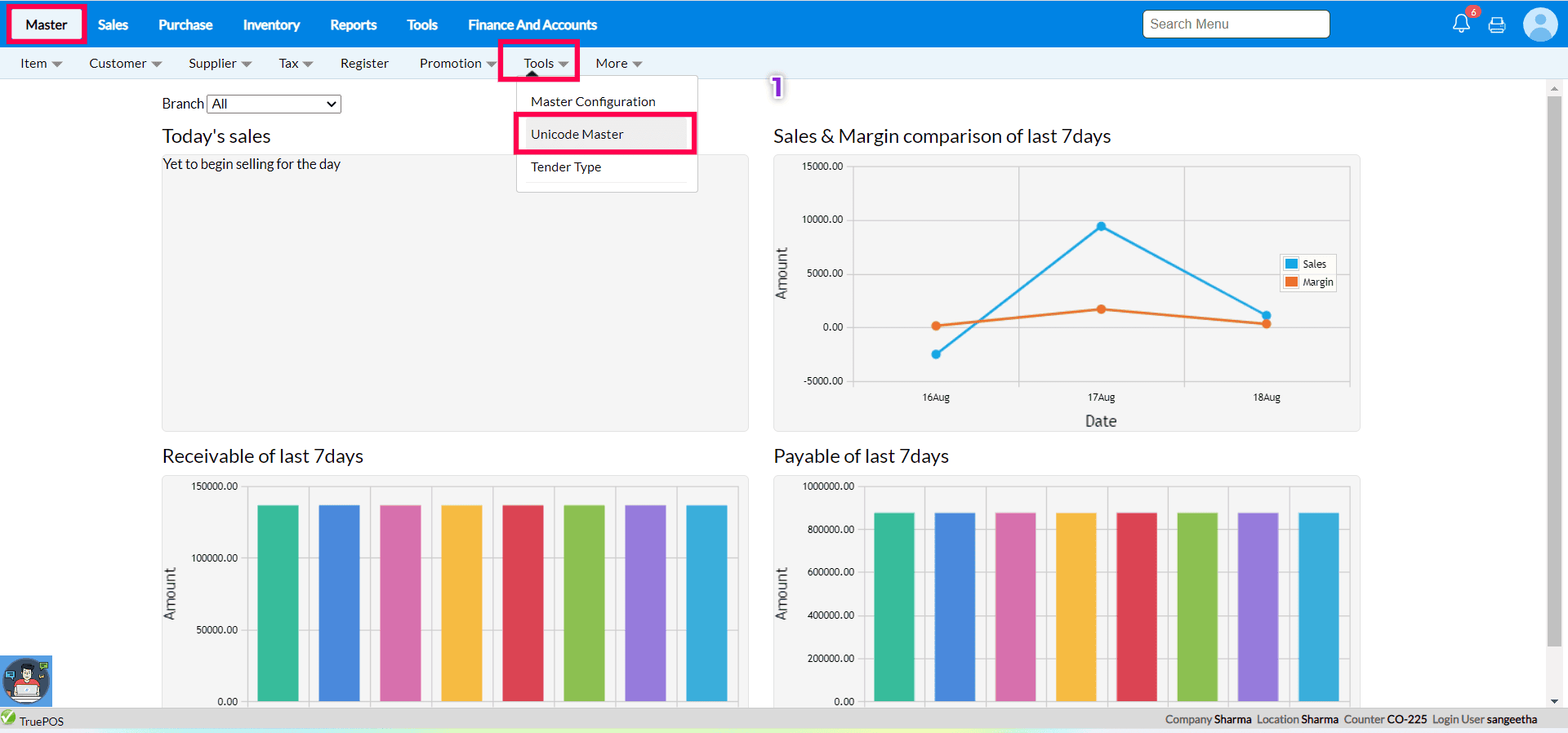Open the support agent chat icon
The image size is (1568, 733).
click(x=26, y=681)
